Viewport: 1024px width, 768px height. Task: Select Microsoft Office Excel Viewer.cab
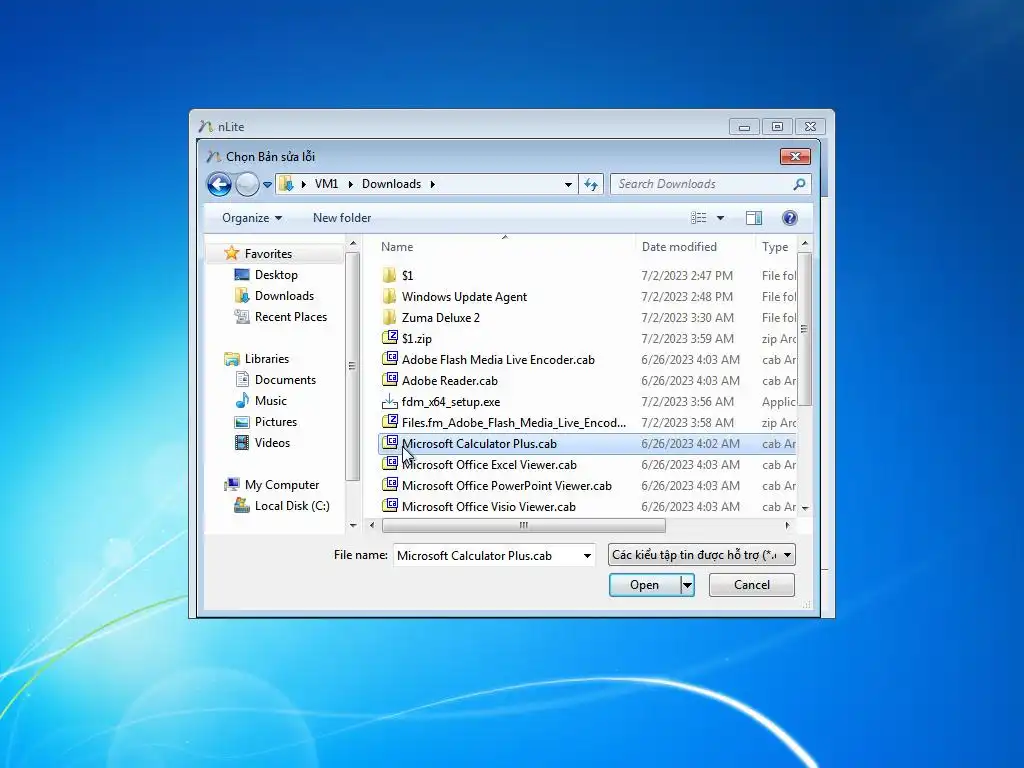tap(489, 464)
